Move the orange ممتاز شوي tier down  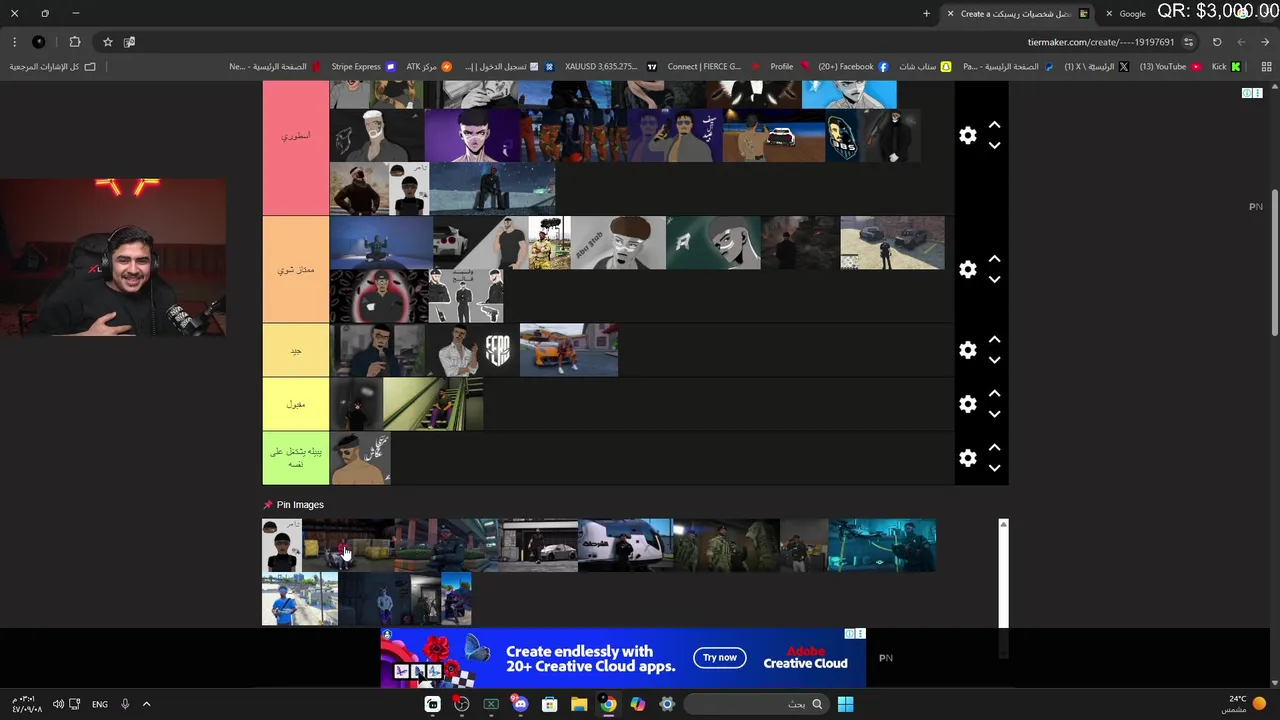pyautogui.click(x=994, y=280)
